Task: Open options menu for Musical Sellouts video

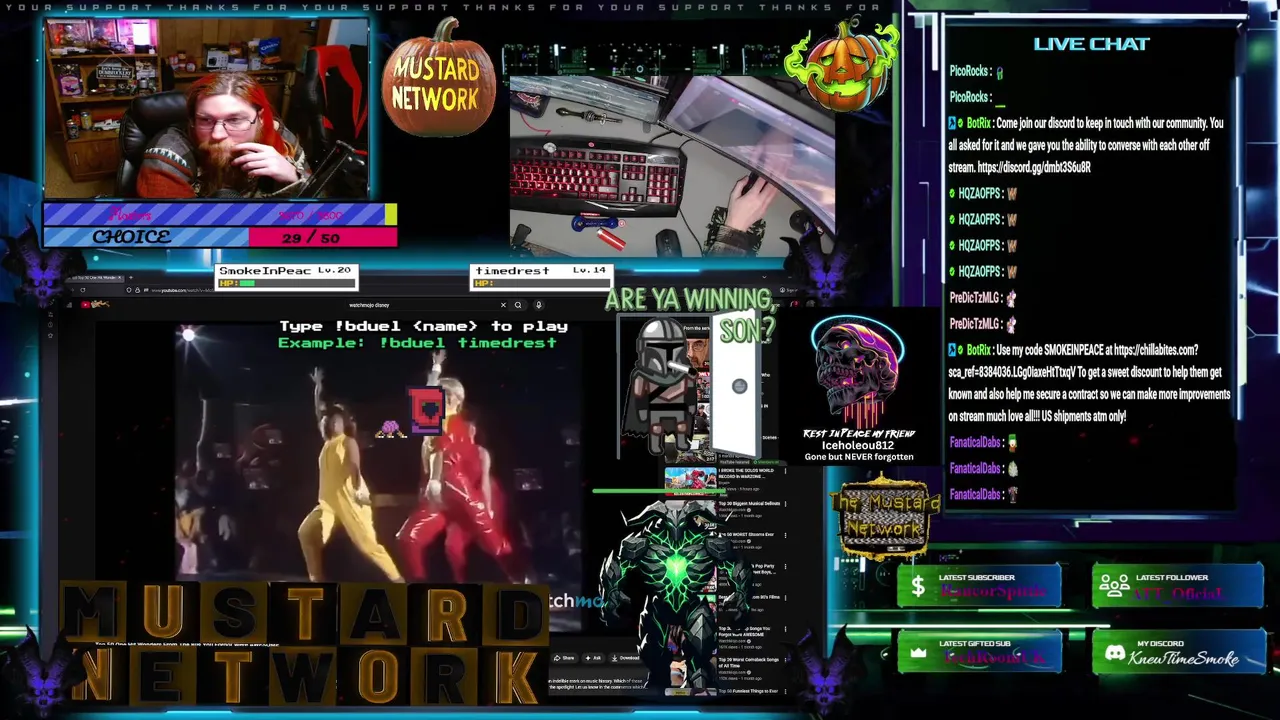Action: pos(786,503)
